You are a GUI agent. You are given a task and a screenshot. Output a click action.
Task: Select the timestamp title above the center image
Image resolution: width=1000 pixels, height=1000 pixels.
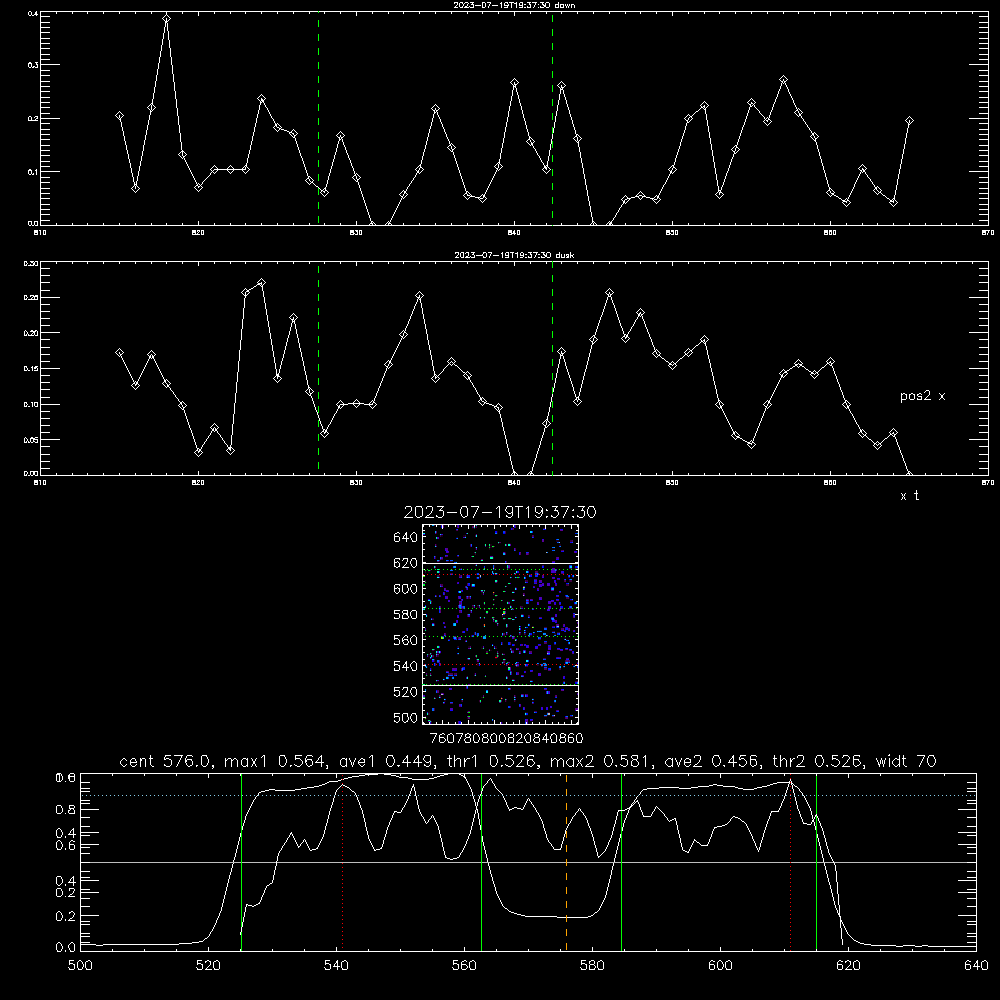pyautogui.click(x=500, y=512)
